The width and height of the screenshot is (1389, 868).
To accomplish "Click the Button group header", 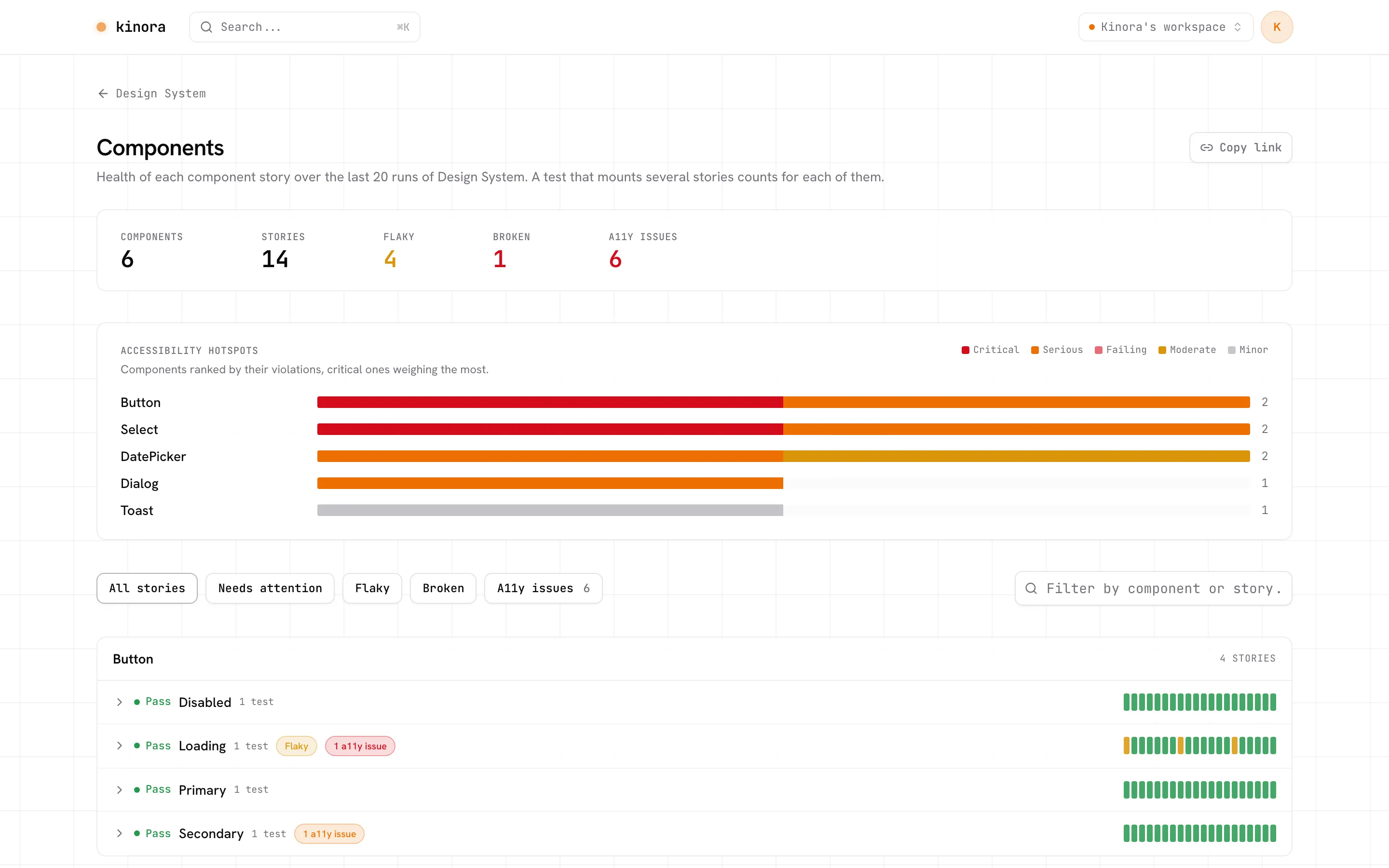I will click(694, 659).
